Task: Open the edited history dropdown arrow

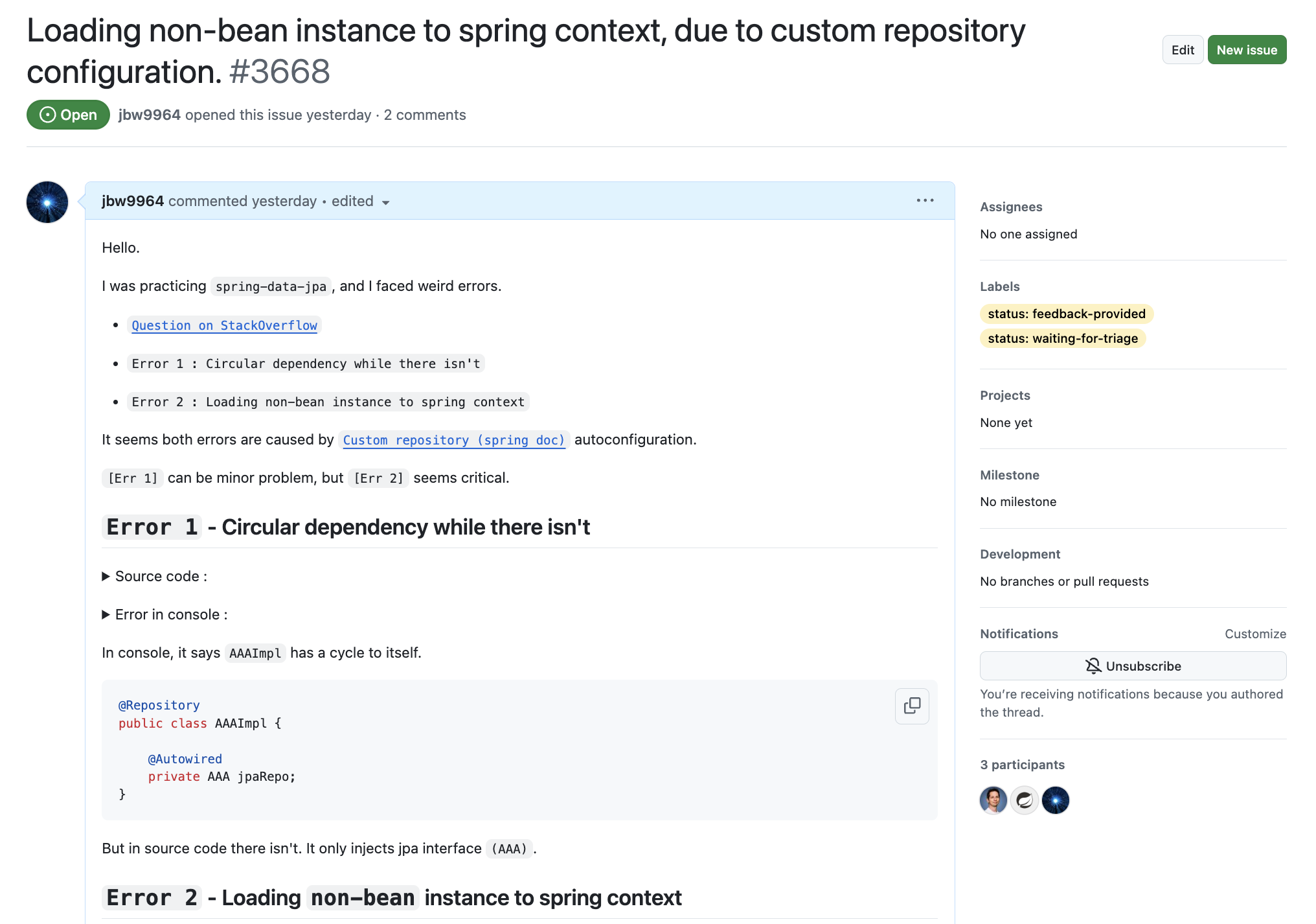Action: 386,202
